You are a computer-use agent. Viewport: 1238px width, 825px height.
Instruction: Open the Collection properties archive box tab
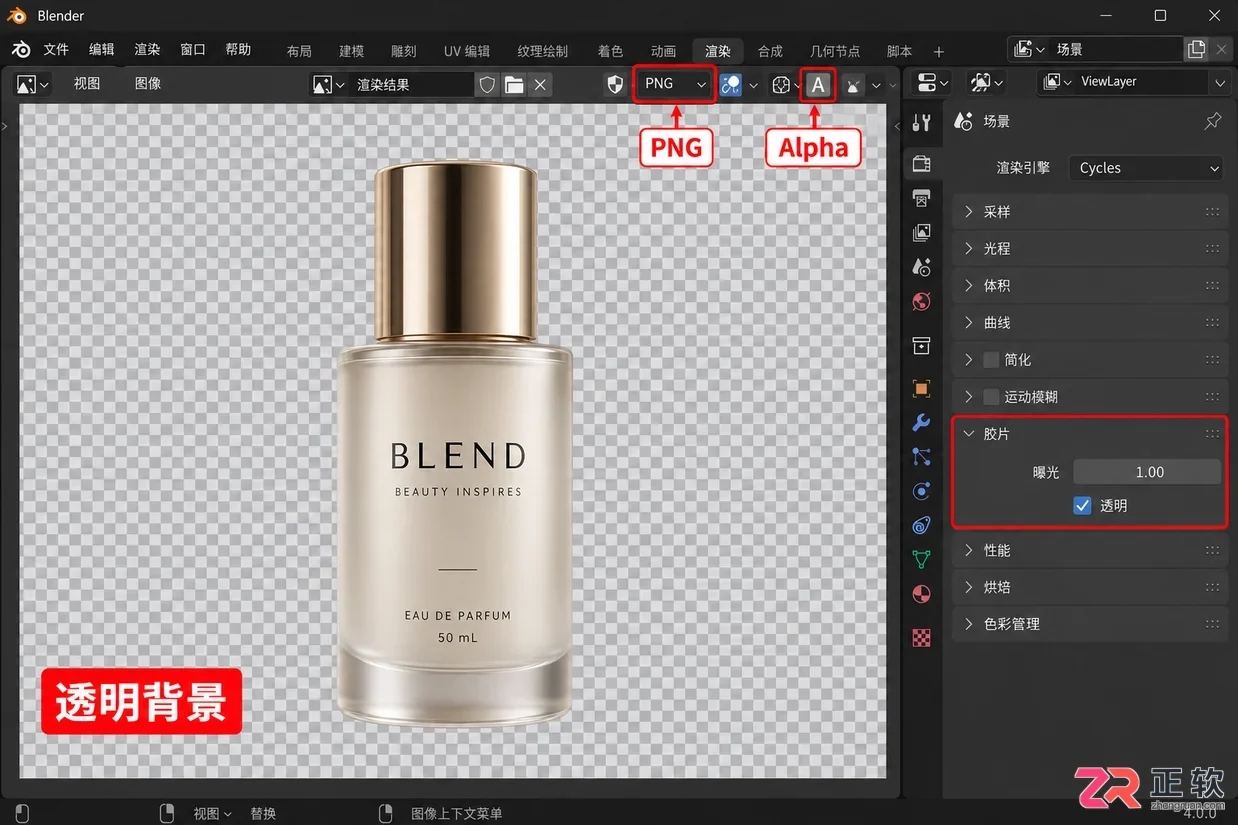[x=922, y=345]
